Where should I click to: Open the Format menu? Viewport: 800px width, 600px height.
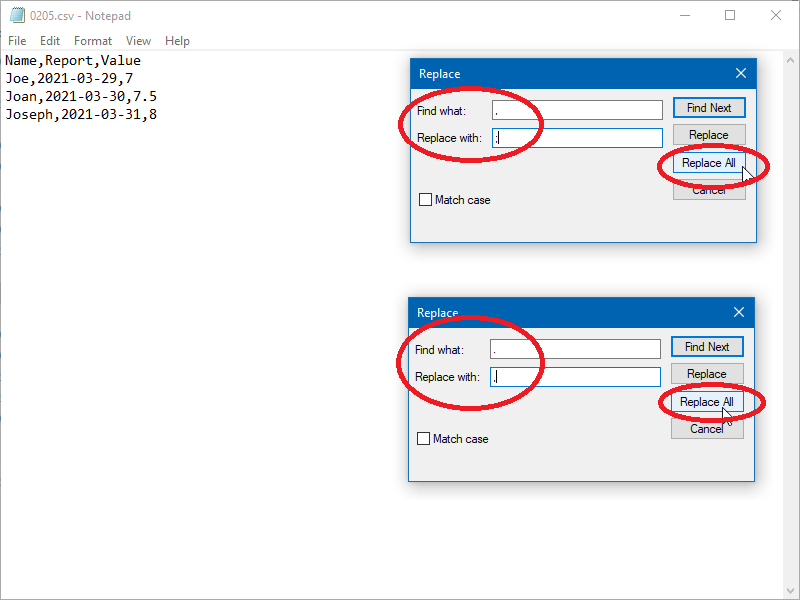92,41
